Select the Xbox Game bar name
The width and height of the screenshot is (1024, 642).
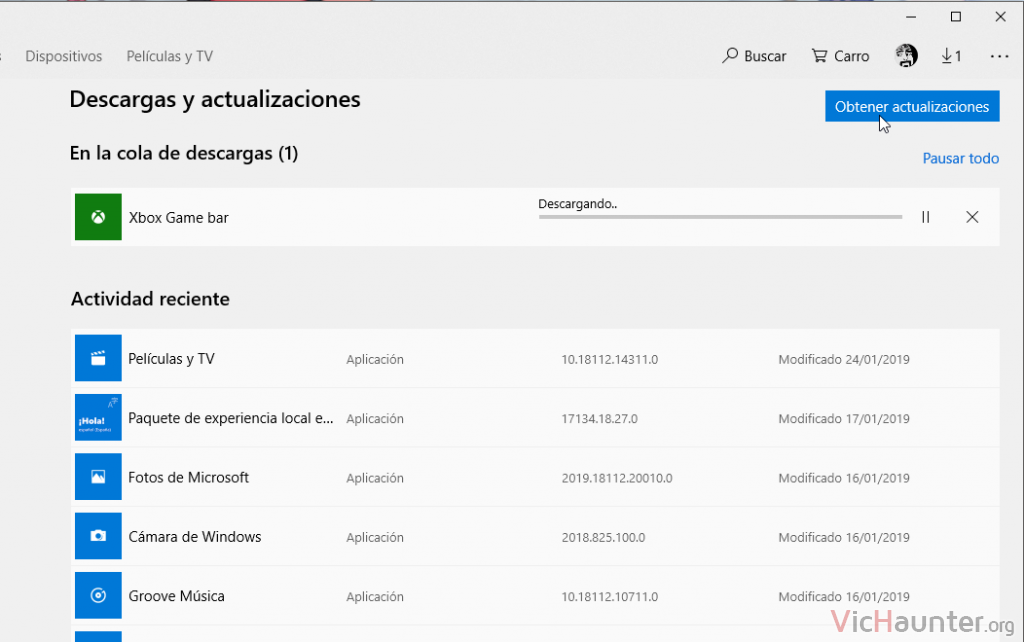178,217
